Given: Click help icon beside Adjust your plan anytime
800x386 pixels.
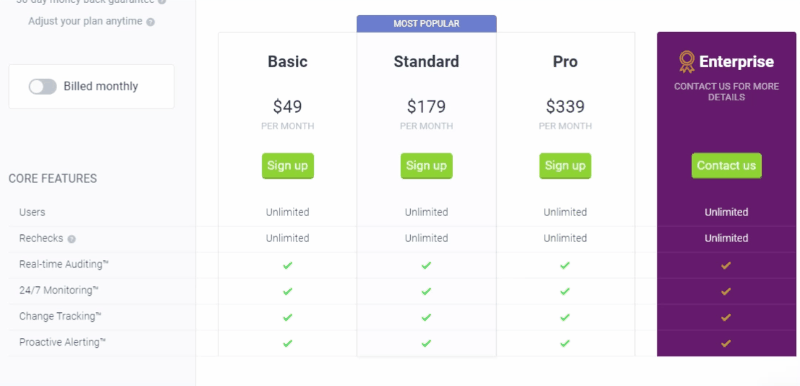Looking at the screenshot, I should (150, 22).
